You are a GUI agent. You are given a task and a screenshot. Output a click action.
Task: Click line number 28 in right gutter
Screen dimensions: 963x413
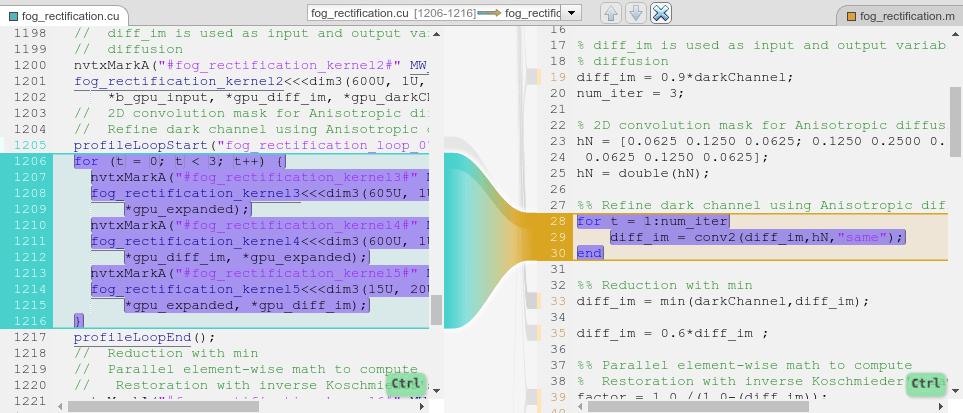point(558,221)
